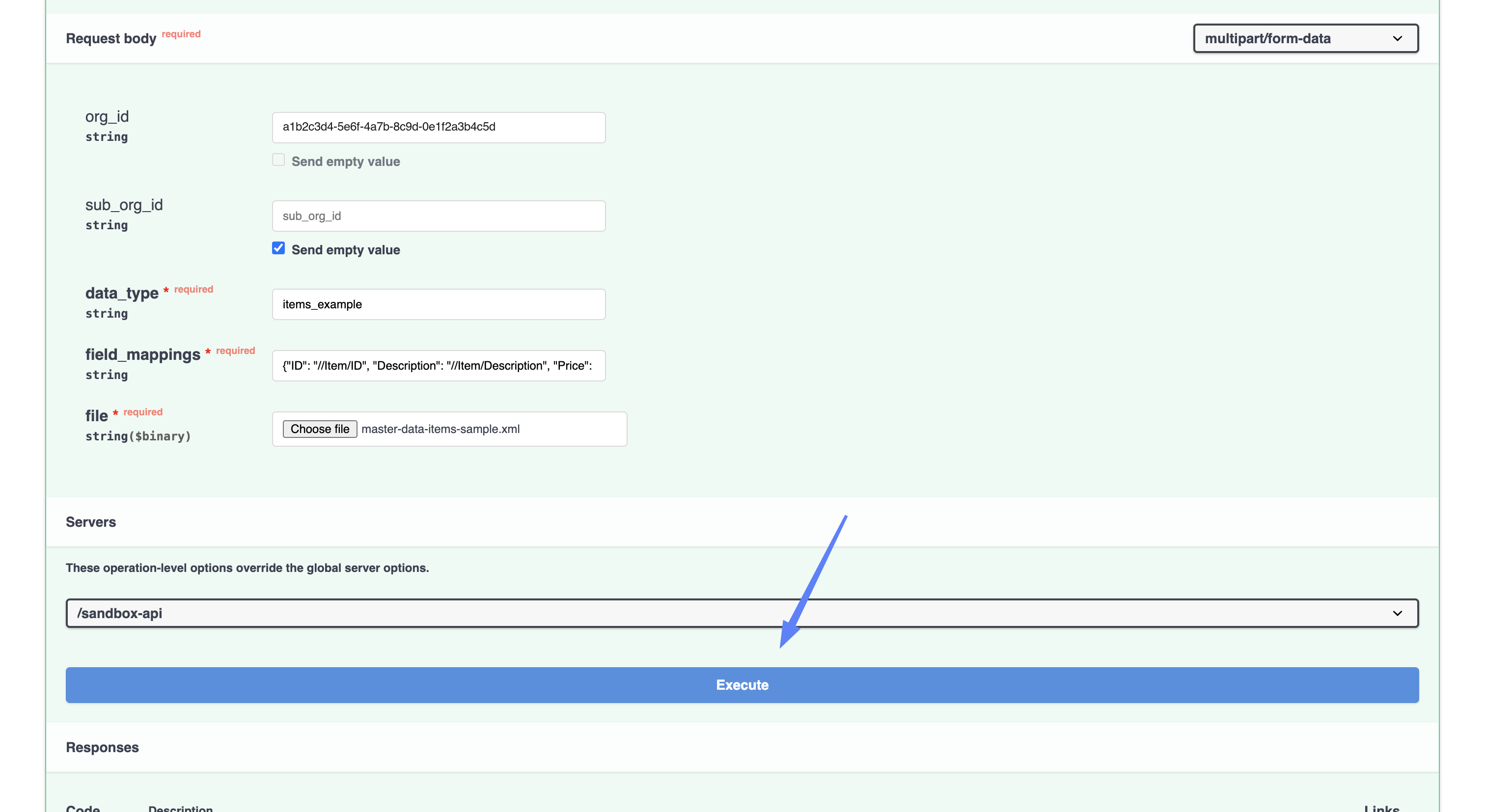Click the string($binary) type label
Image resolution: width=1485 pixels, height=812 pixels.
(x=138, y=436)
